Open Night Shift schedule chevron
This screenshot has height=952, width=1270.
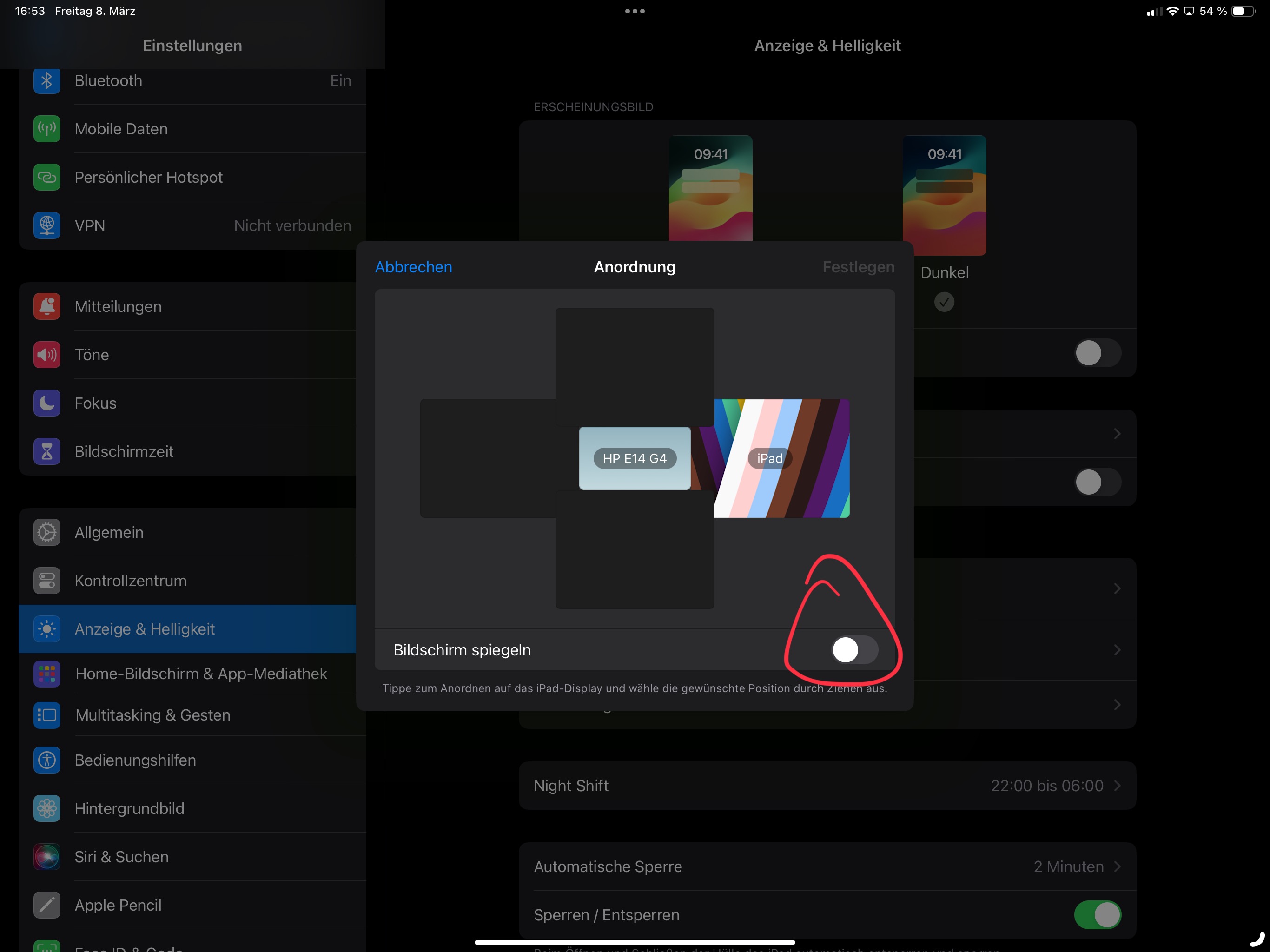[1117, 786]
